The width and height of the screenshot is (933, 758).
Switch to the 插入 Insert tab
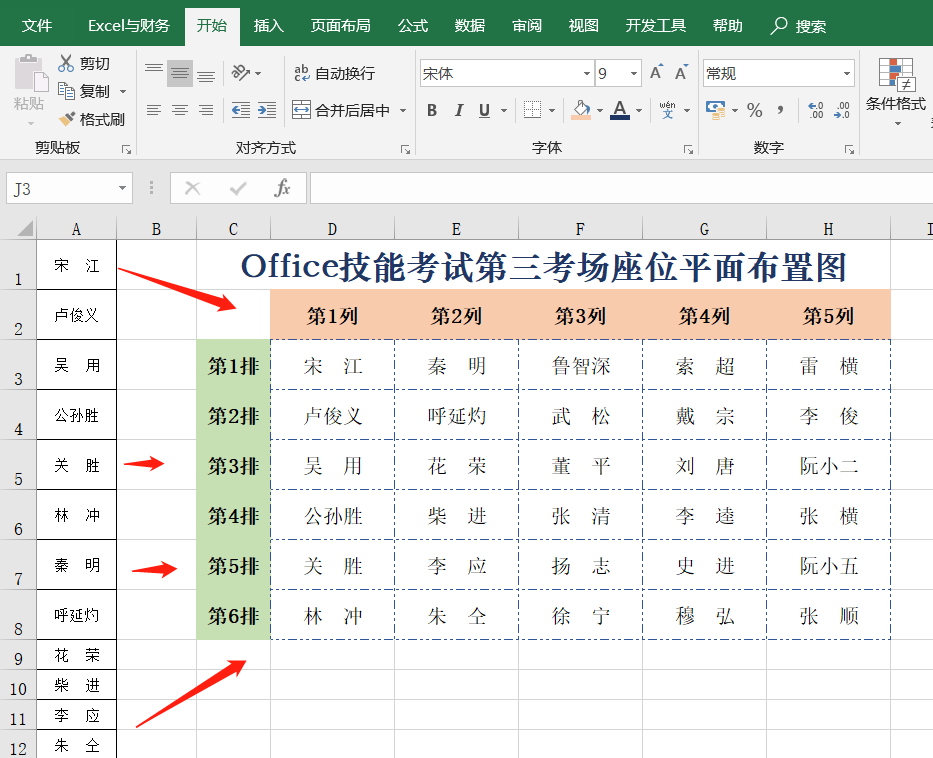pyautogui.click(x=268, y=26)
